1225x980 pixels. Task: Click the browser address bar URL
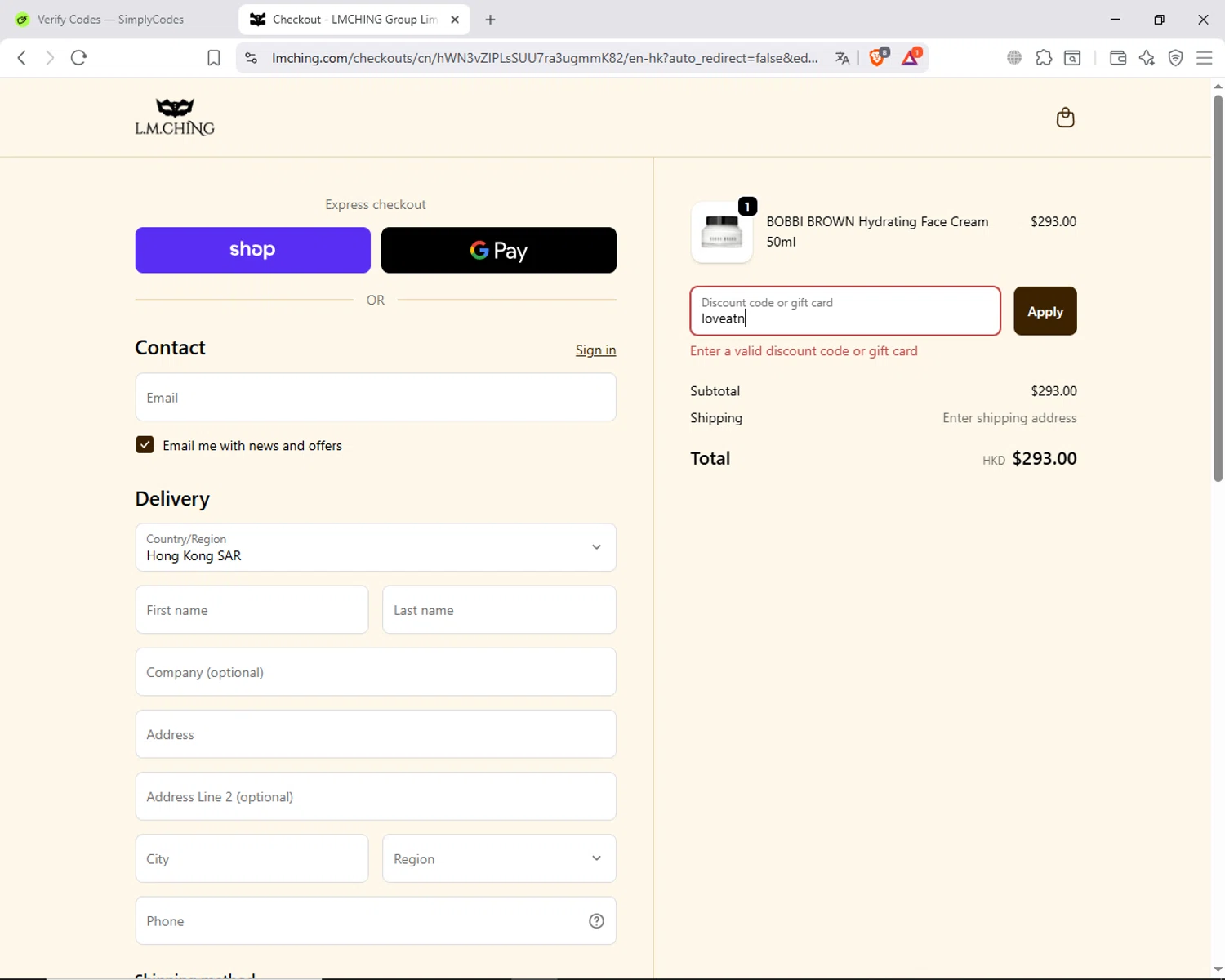545,58
